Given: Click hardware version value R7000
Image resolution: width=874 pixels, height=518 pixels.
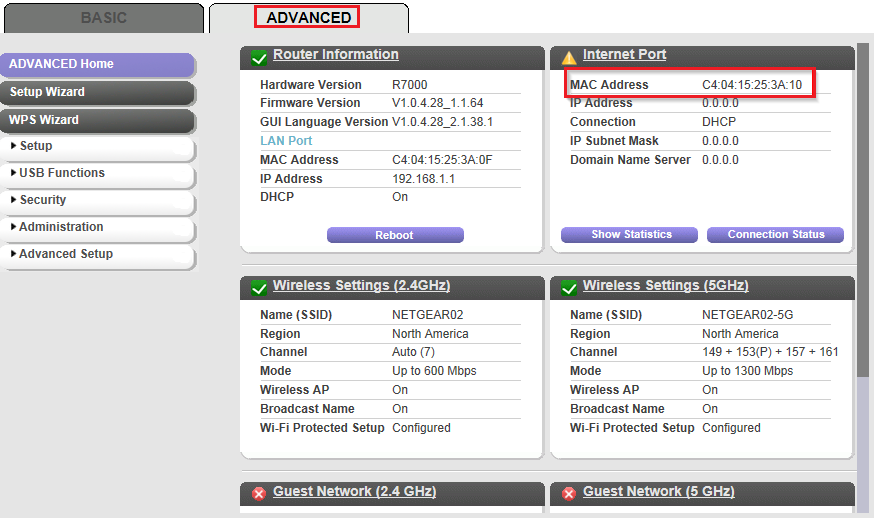Looking at the screenshot, I should (x=410, y=85).
